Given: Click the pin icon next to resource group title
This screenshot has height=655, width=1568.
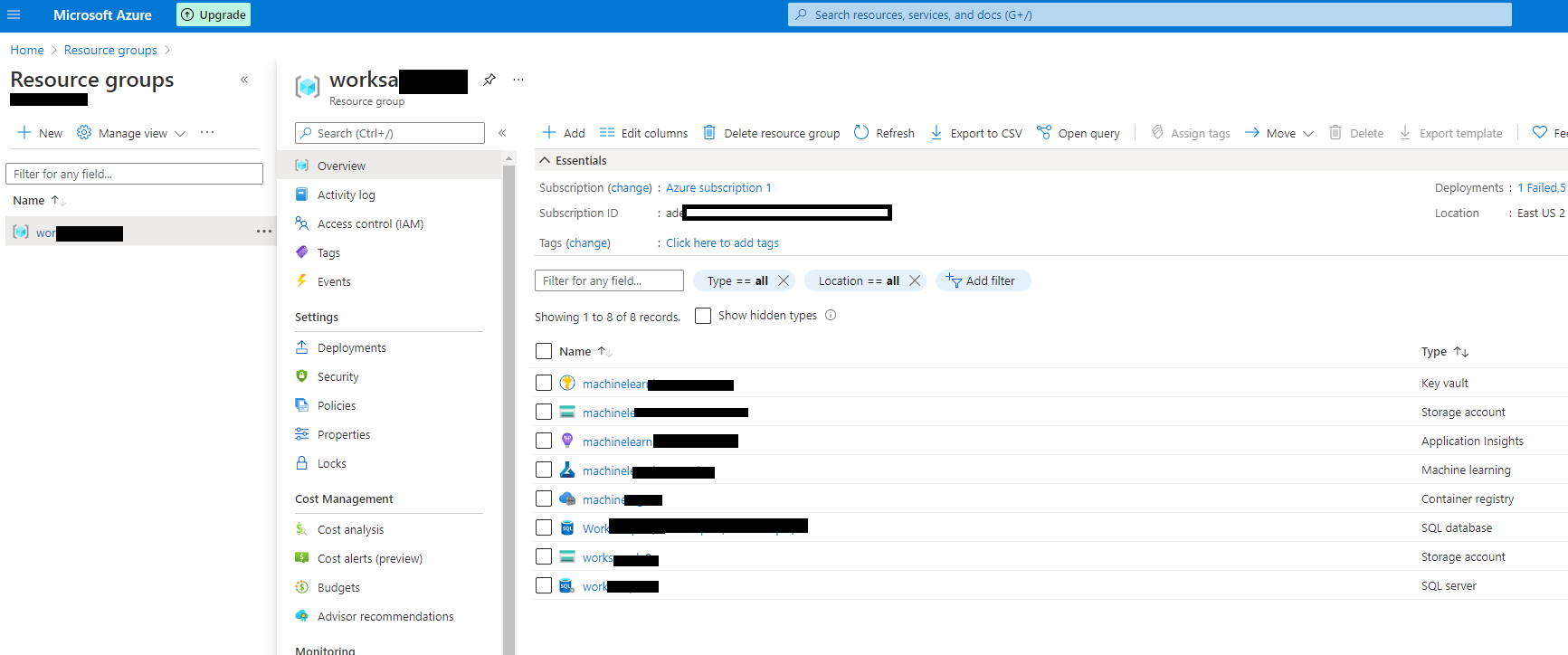Looking at the screenshot, I should 489,80.
